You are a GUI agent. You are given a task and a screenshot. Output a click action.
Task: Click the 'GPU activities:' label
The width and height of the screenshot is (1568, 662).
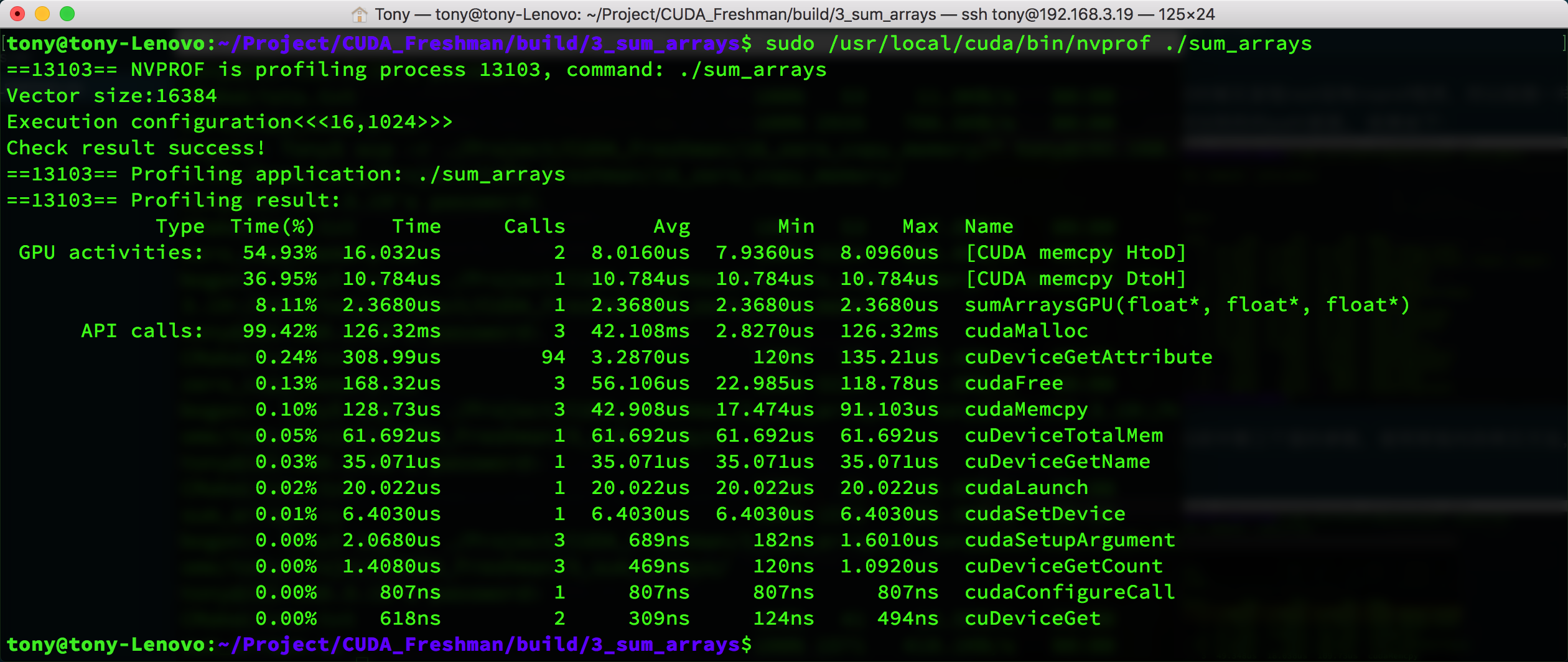[x=111, y=253]
